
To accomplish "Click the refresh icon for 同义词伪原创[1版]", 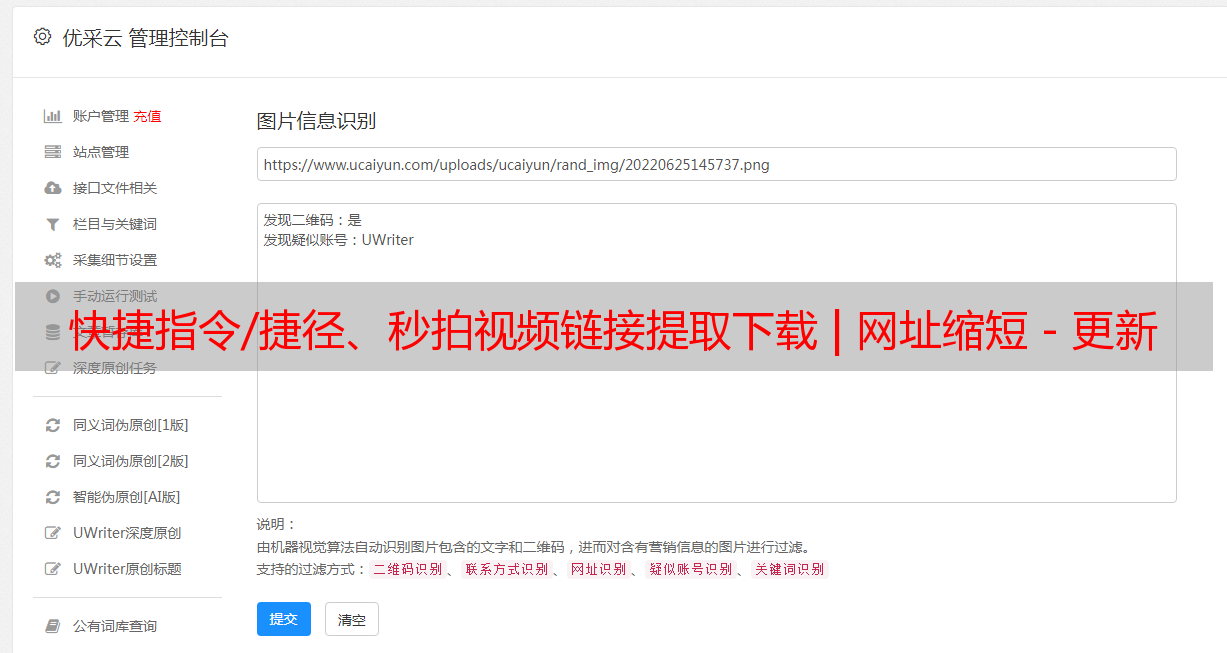I will point(53,425).
